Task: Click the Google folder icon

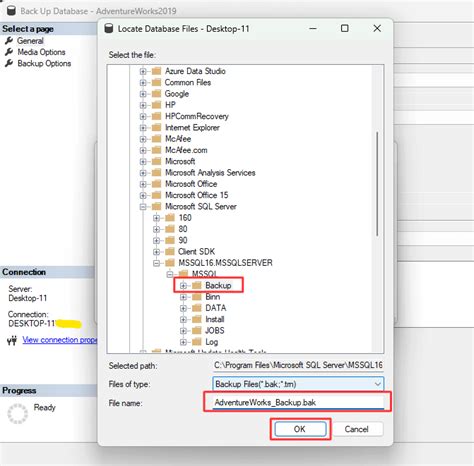Action: pos(156,94)
